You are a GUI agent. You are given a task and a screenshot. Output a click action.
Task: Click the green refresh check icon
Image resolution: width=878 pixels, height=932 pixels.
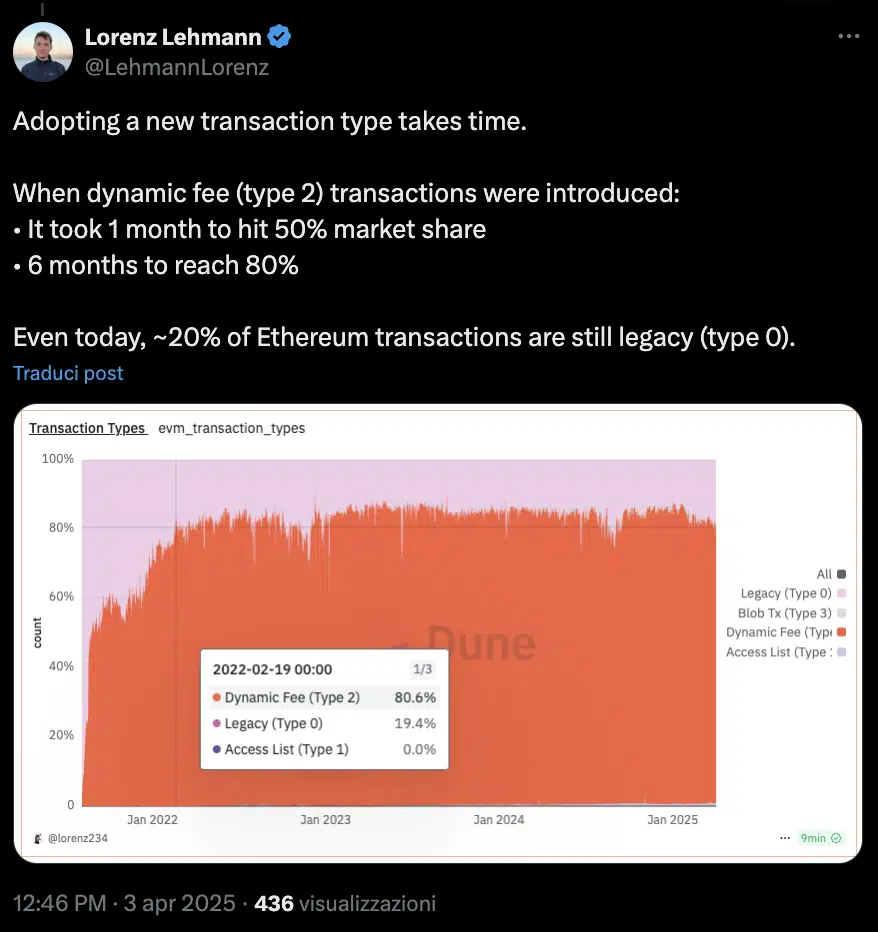837,838
